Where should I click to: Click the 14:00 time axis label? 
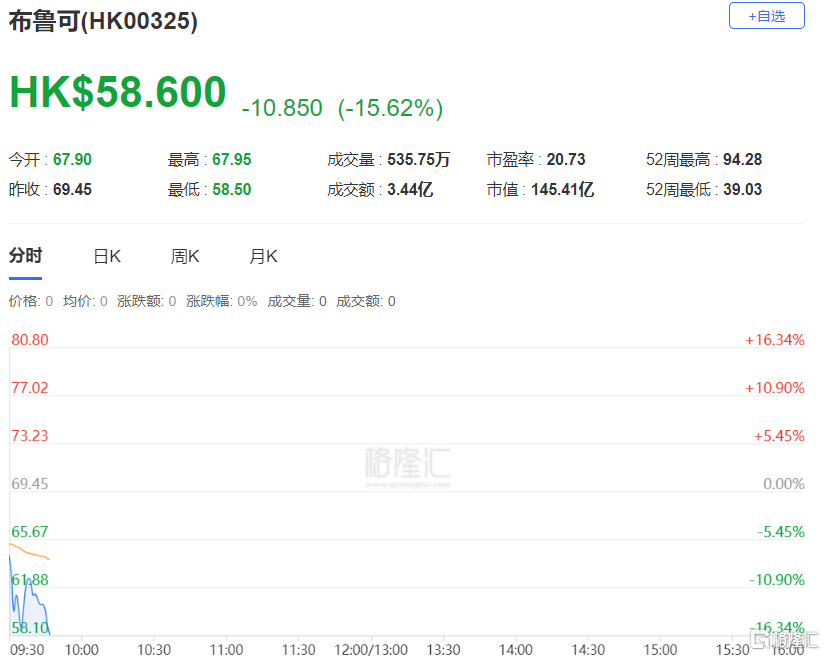[516, 649]
